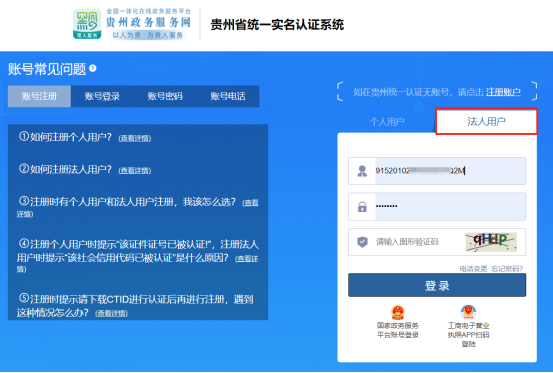The image size is (553, 373).
Task: Click the shield icon in the captcha field
Action: (x=362, y=242)
